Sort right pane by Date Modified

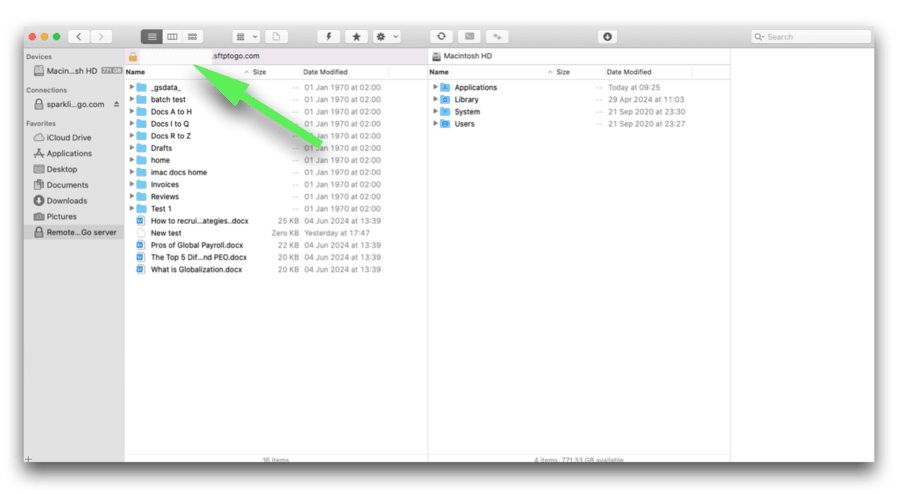click(x=649, y=72)
